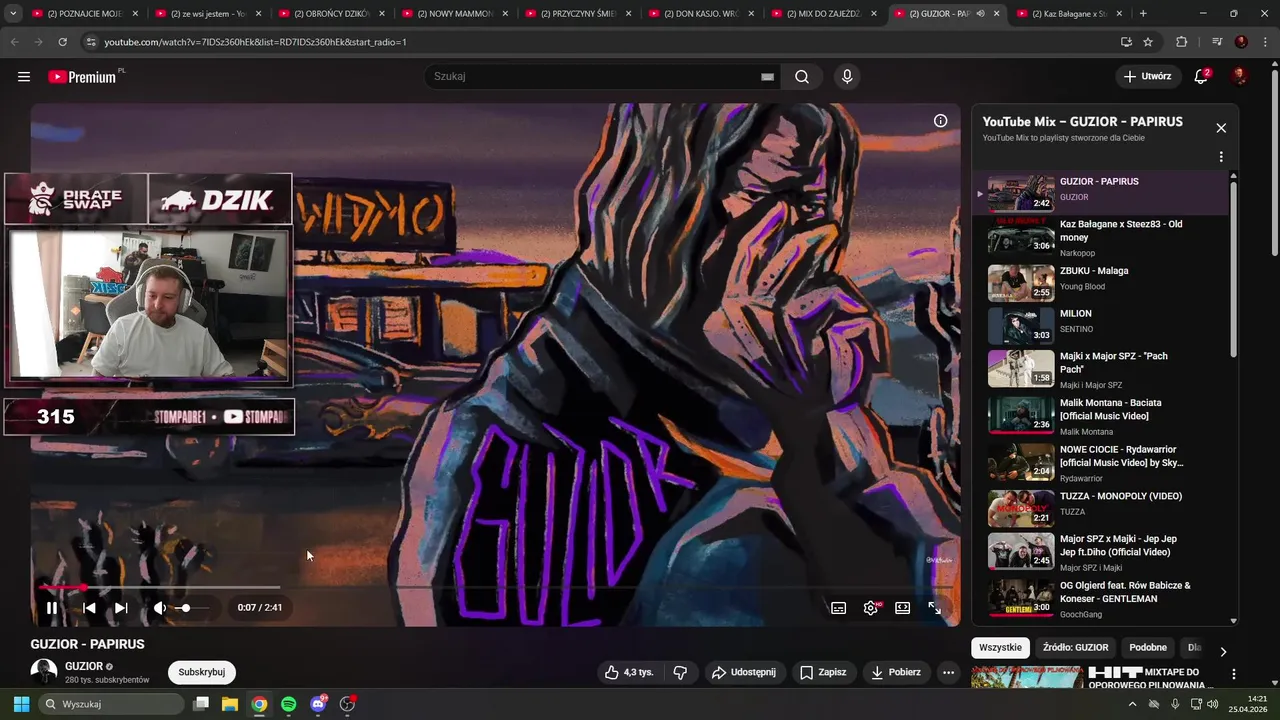Viewport: 1280px width, 720px height.
Task: Open the account avatar menu
Action: pos(1239,77)
